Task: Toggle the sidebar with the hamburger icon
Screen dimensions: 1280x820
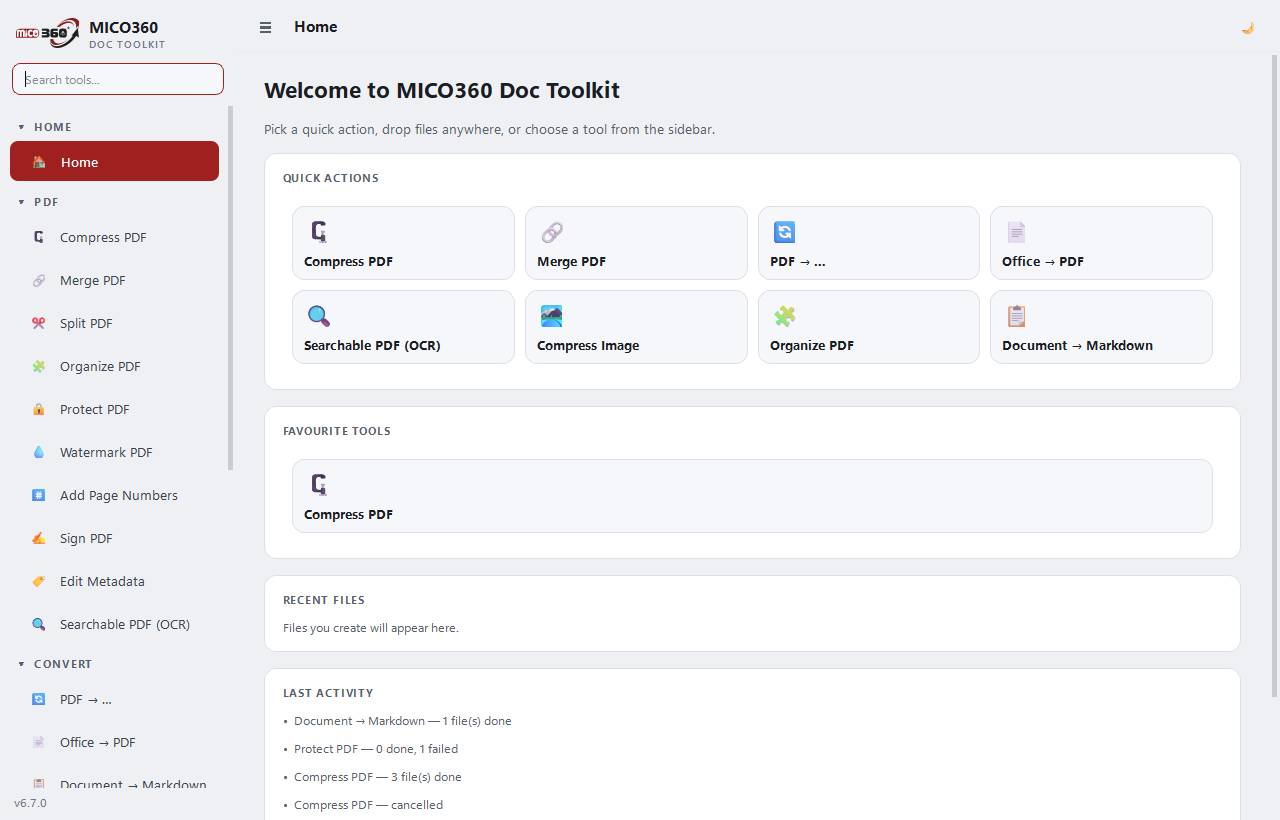Action: pos(265,28)
